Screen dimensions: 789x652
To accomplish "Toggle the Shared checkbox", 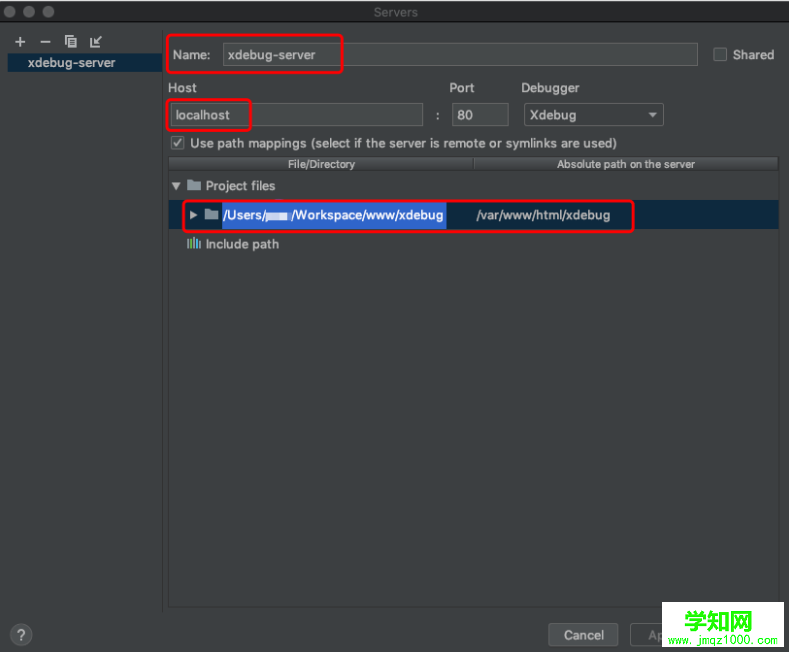I will [720, 54].
